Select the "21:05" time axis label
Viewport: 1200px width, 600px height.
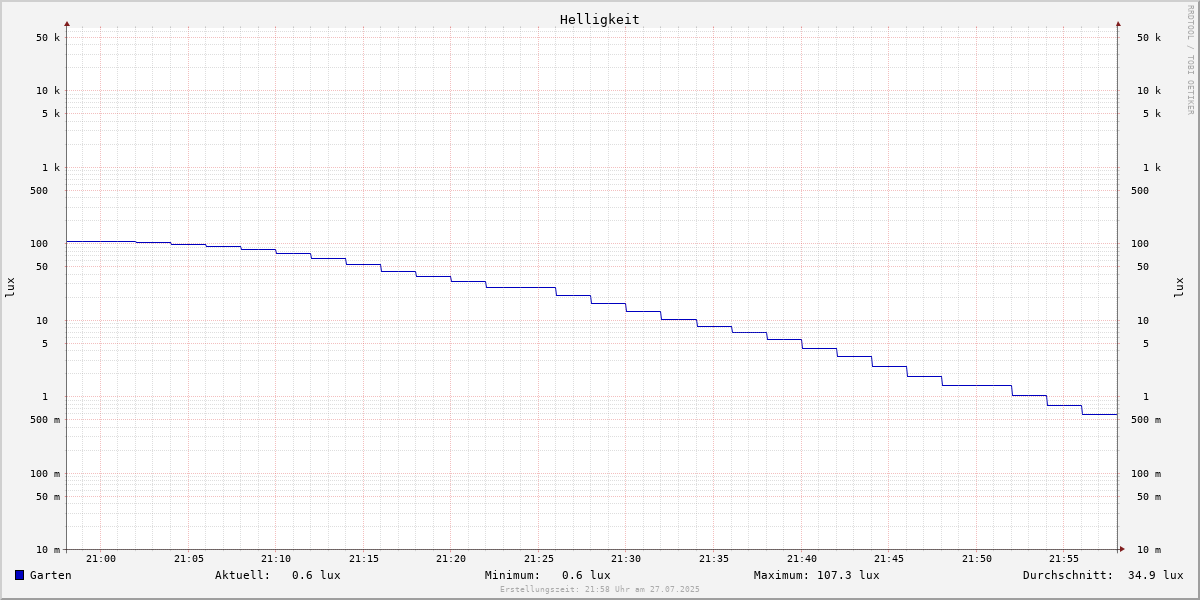(189, 559)
